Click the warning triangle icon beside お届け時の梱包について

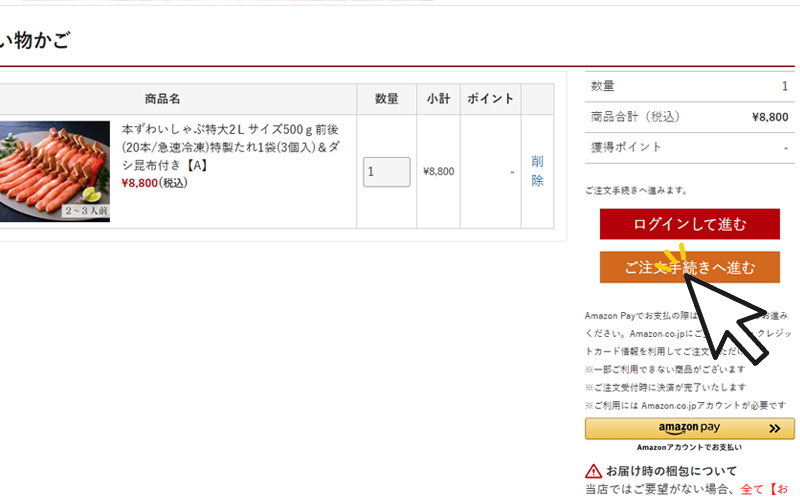[593, 471]
